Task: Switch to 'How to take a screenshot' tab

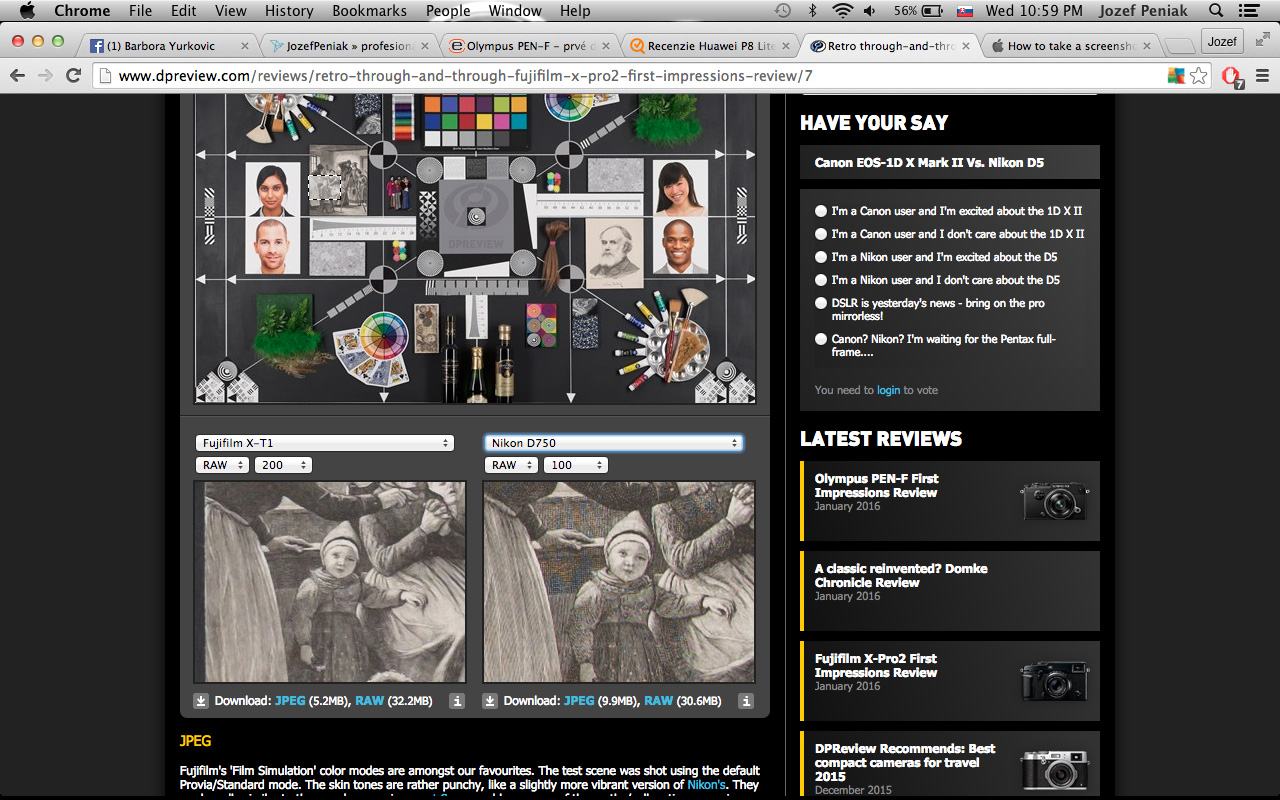Action: (x=1068, y=46)
